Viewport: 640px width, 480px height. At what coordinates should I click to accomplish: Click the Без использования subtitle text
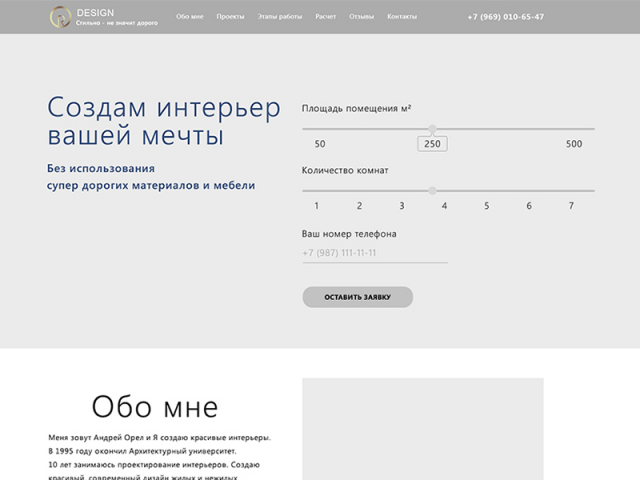coord(101,168)
